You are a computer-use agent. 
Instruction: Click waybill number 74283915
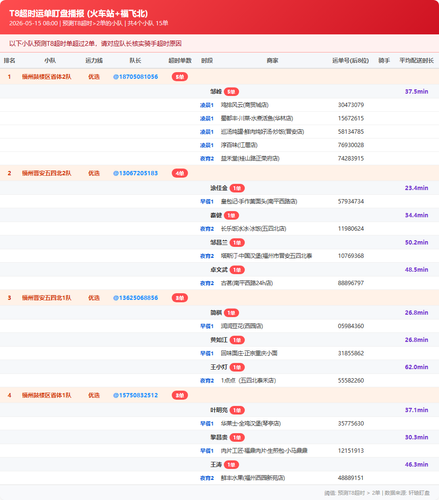click(351, 158)
